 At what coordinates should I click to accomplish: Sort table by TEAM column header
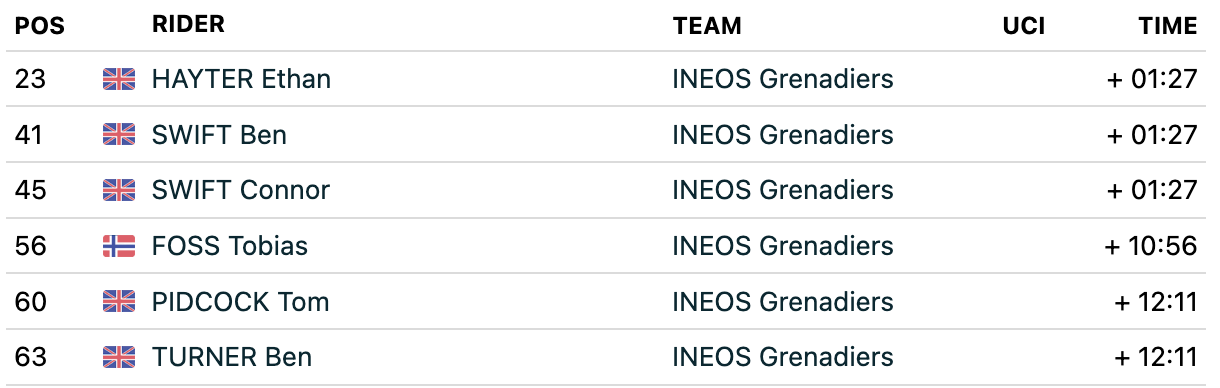(x=707, y=26)
